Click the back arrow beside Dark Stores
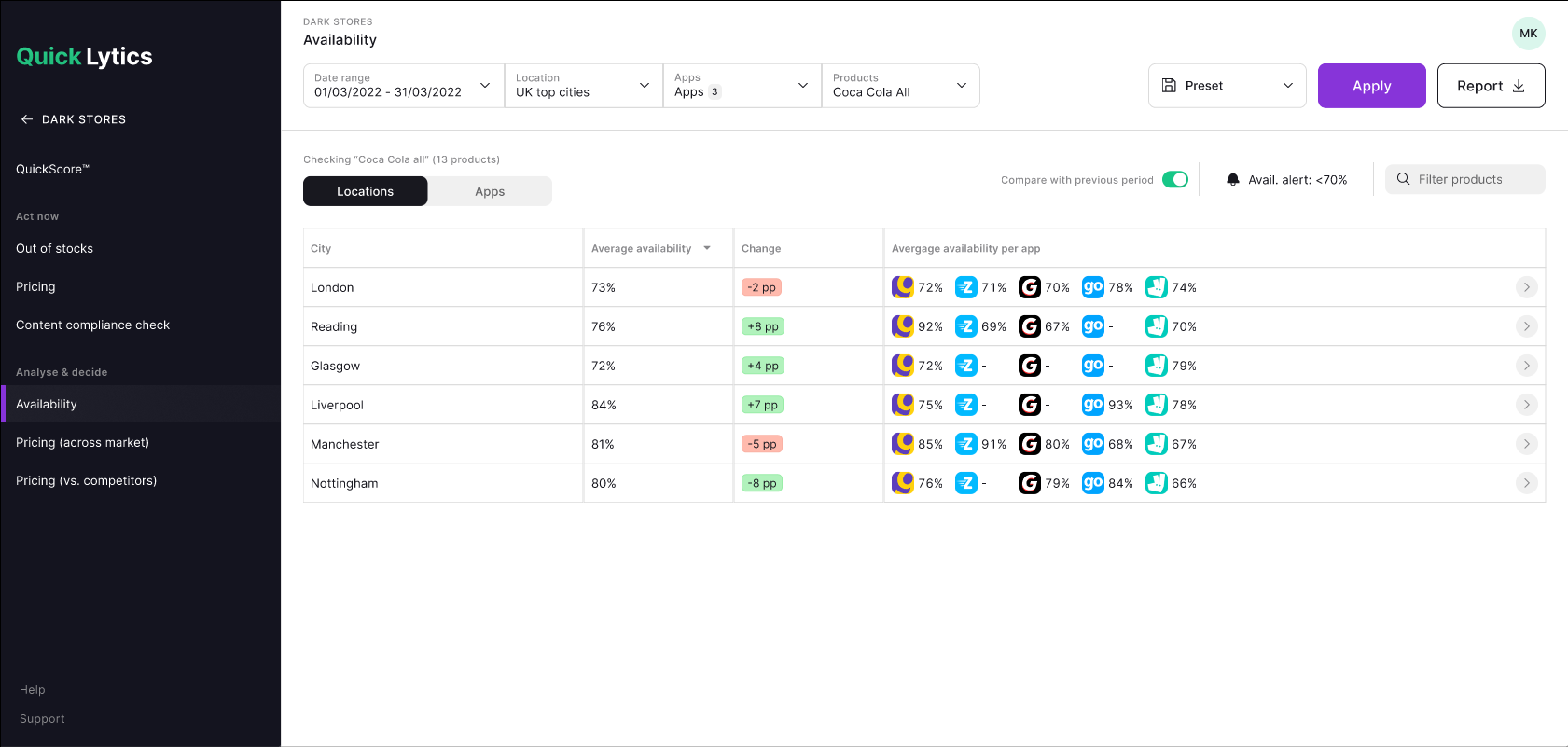The image size is (1568, 747). click(x=27, y=119)
